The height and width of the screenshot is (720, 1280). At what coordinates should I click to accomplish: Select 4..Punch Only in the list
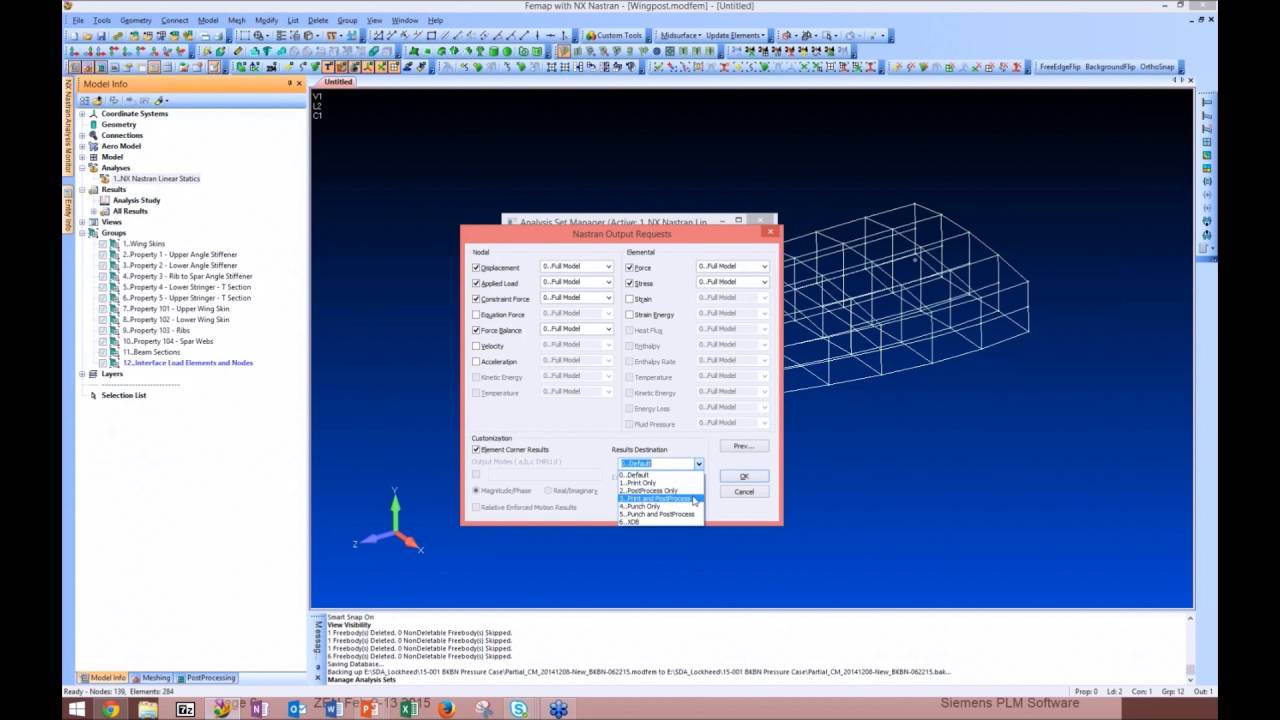coord(661,506)
